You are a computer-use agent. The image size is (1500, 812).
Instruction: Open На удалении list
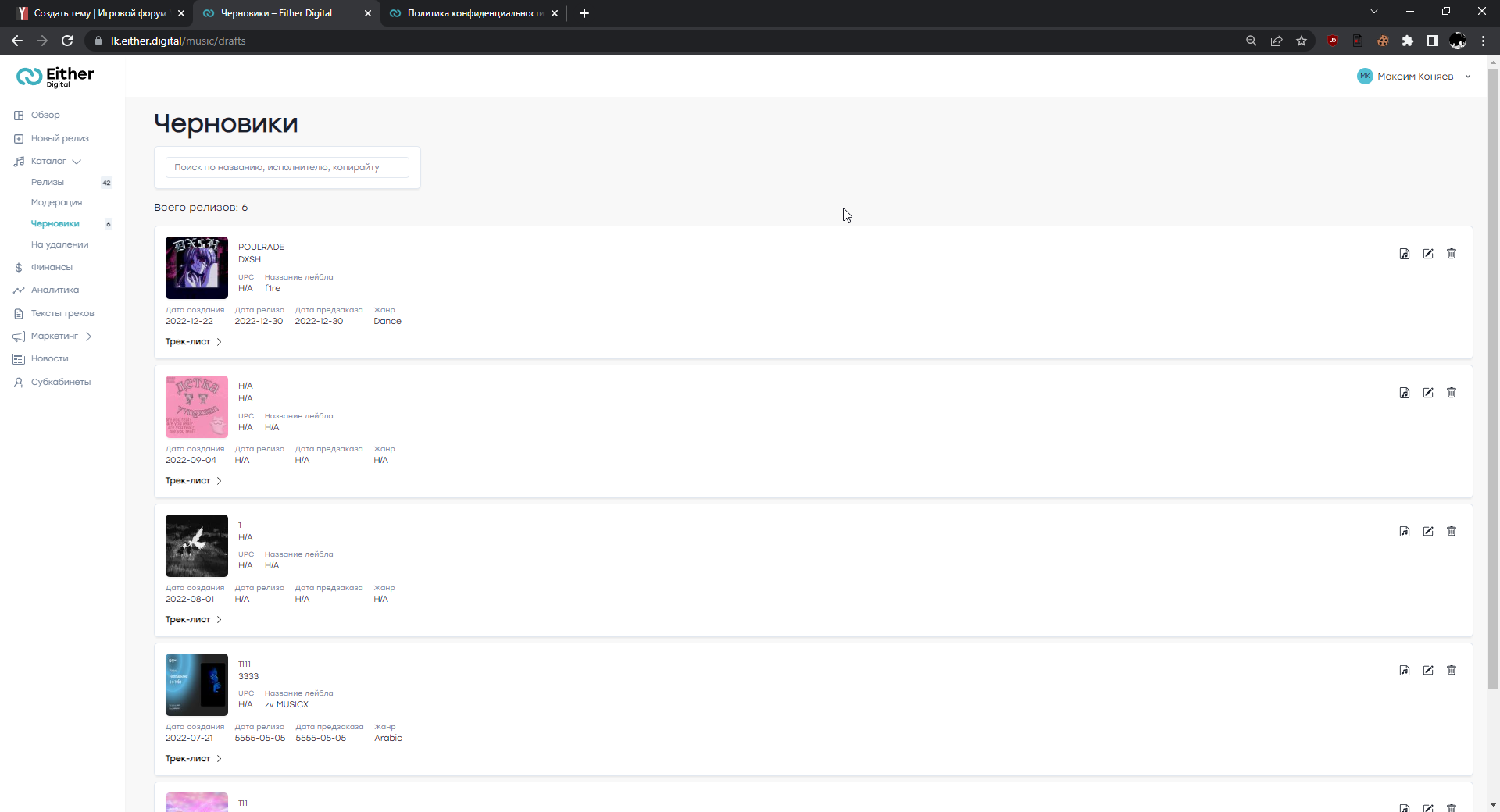coord(59,244)
